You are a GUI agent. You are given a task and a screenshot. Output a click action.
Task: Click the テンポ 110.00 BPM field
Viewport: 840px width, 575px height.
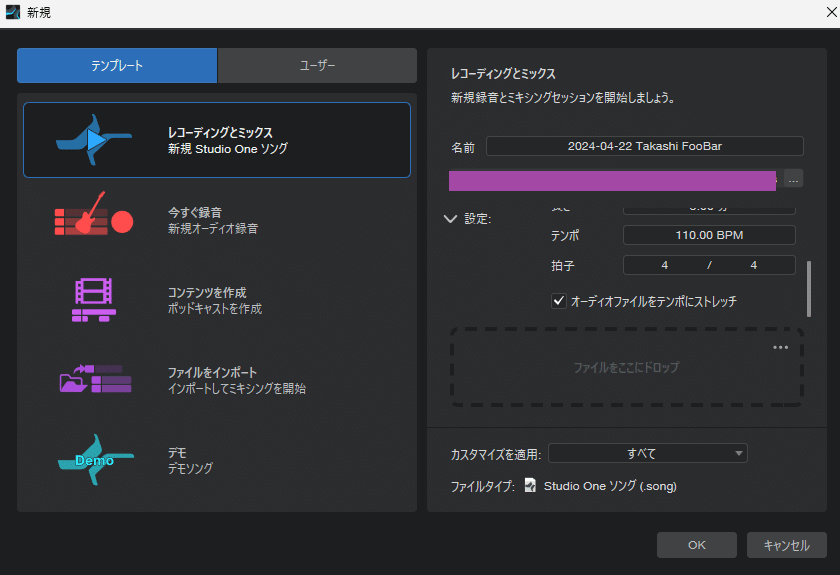click(x=709, y=235)
